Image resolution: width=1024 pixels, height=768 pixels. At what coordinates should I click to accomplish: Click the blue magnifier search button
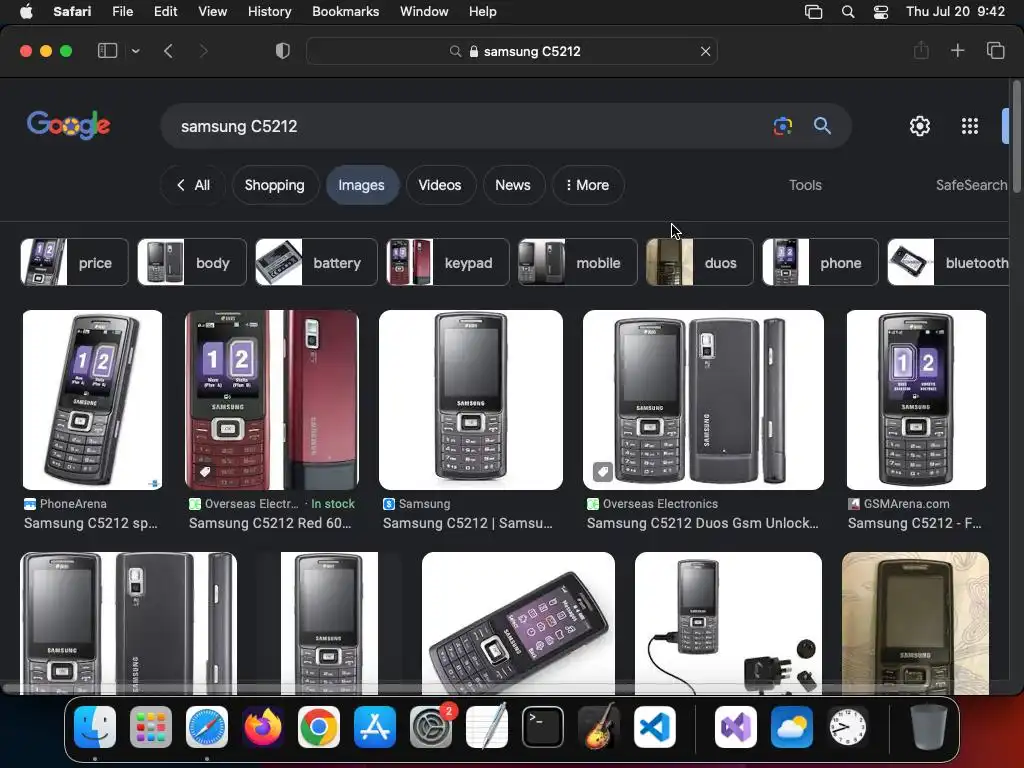click(822, 126)
